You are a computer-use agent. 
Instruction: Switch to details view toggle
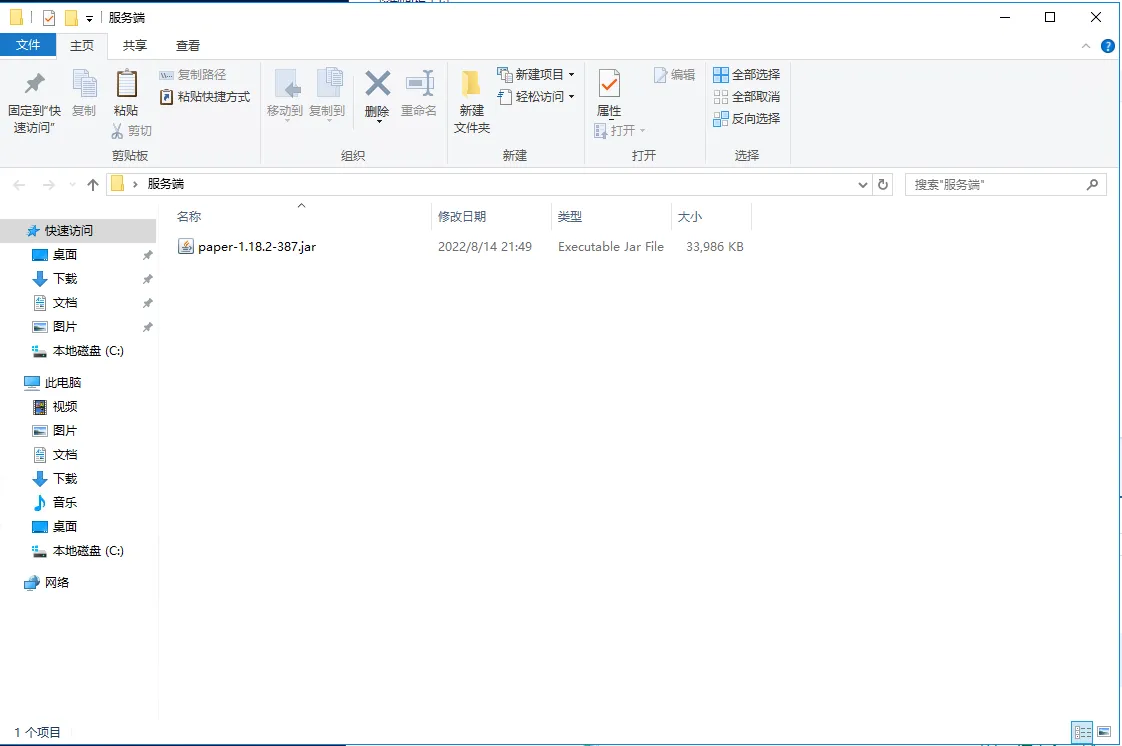tap(1082, 732)
